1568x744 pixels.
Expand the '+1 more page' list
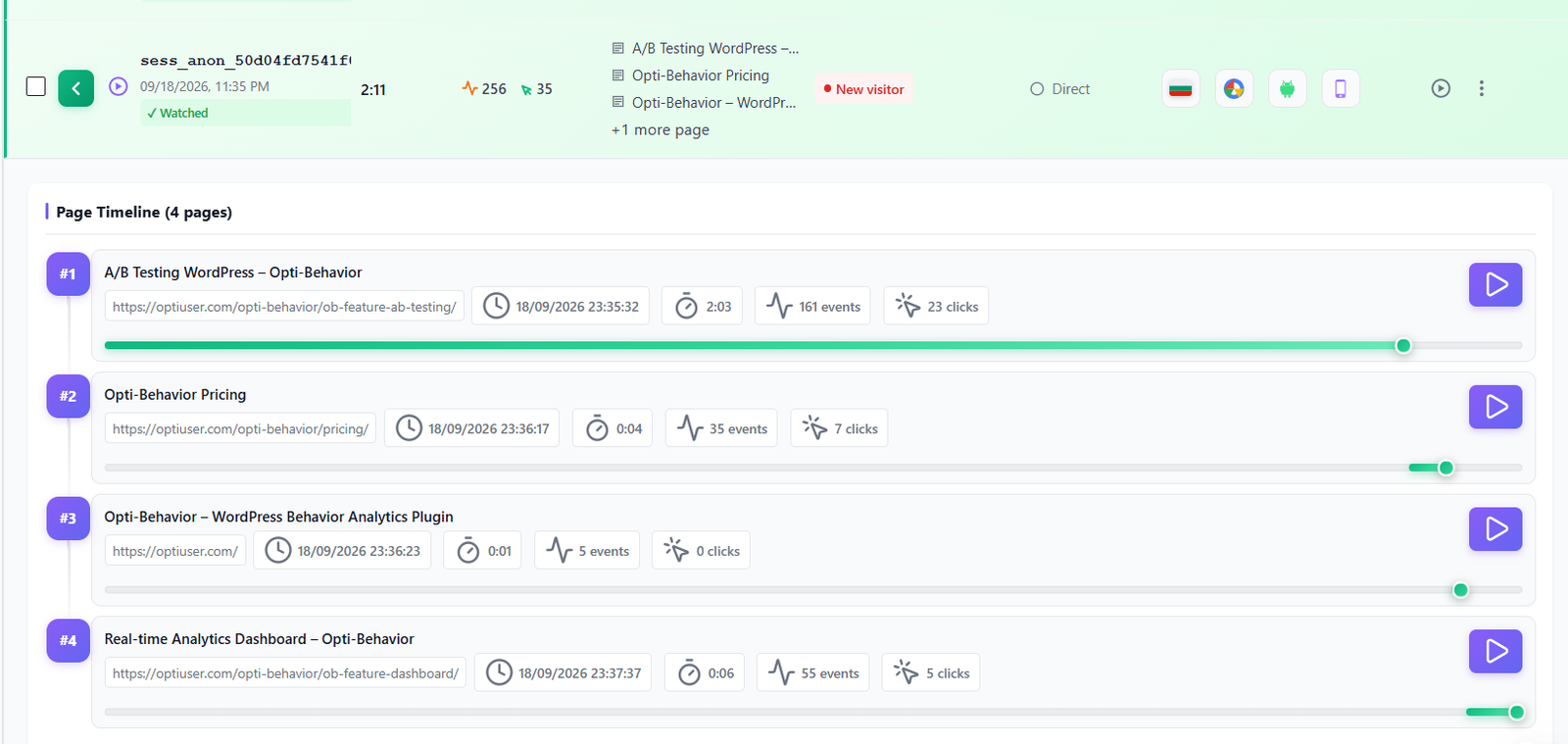pos(661,129)
